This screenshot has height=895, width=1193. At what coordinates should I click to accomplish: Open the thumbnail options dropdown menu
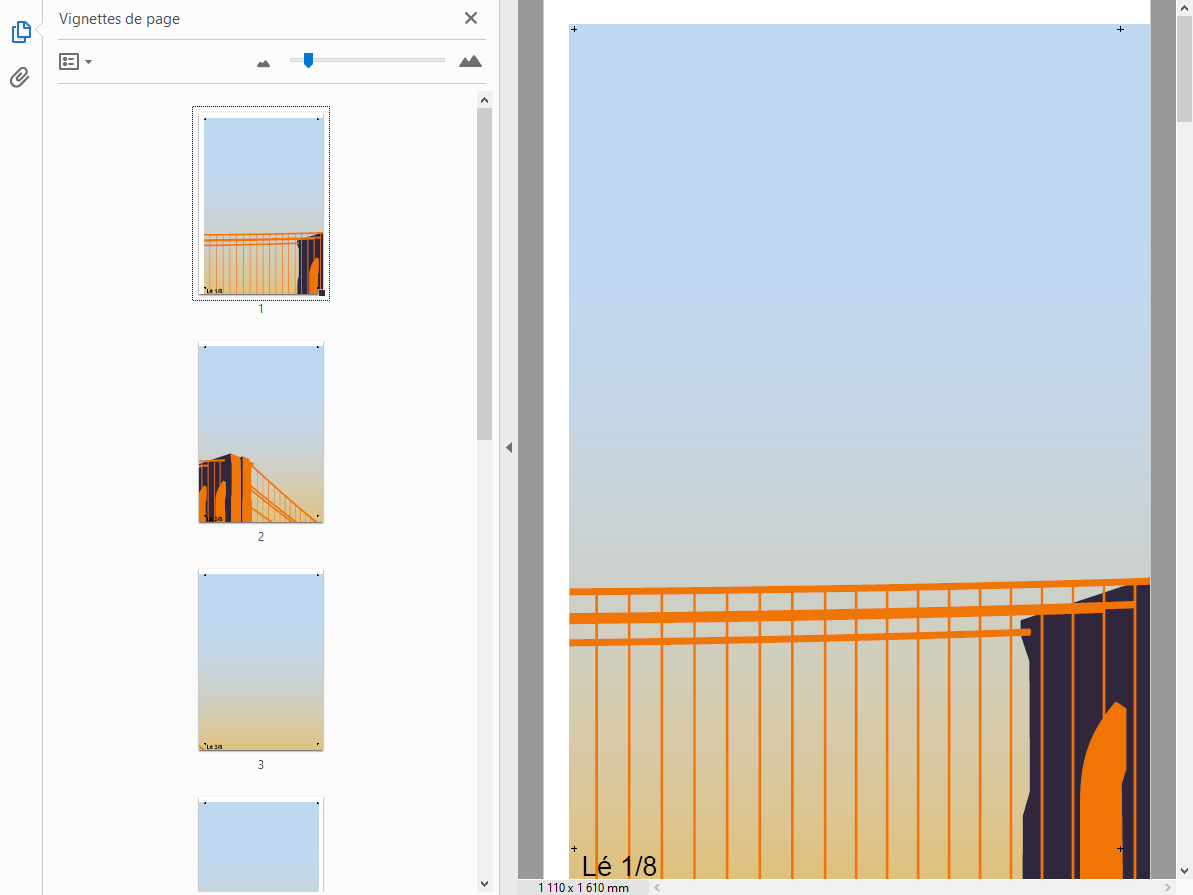[75, 62]
